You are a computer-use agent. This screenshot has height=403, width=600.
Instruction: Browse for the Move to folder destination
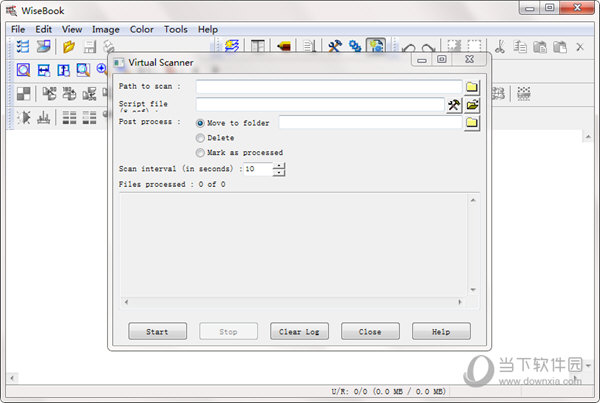472,123
